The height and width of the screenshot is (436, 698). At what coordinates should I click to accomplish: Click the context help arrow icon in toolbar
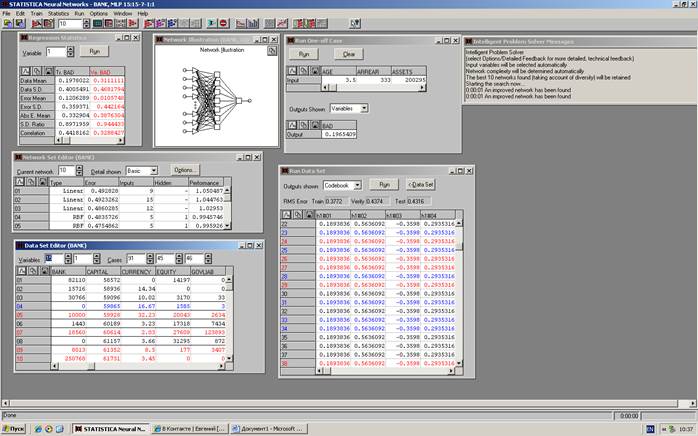[x=355, y=23]
